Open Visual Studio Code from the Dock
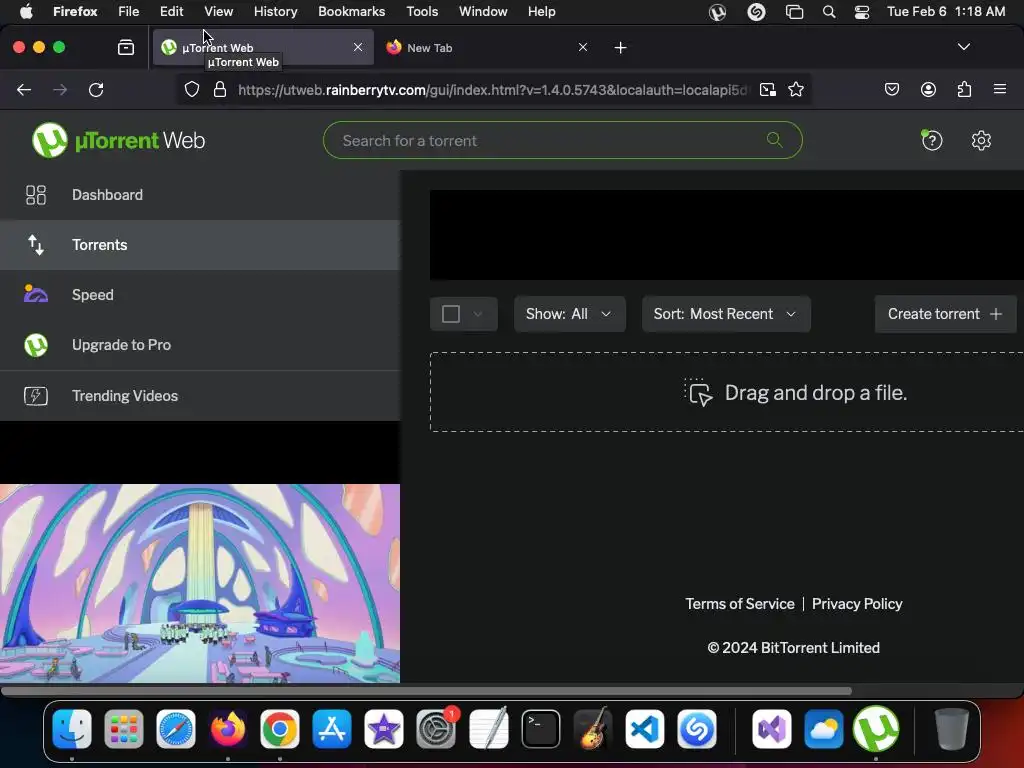Image resolution: width=1024 pixels, height=768 pixels. click(x=645, y=729)
